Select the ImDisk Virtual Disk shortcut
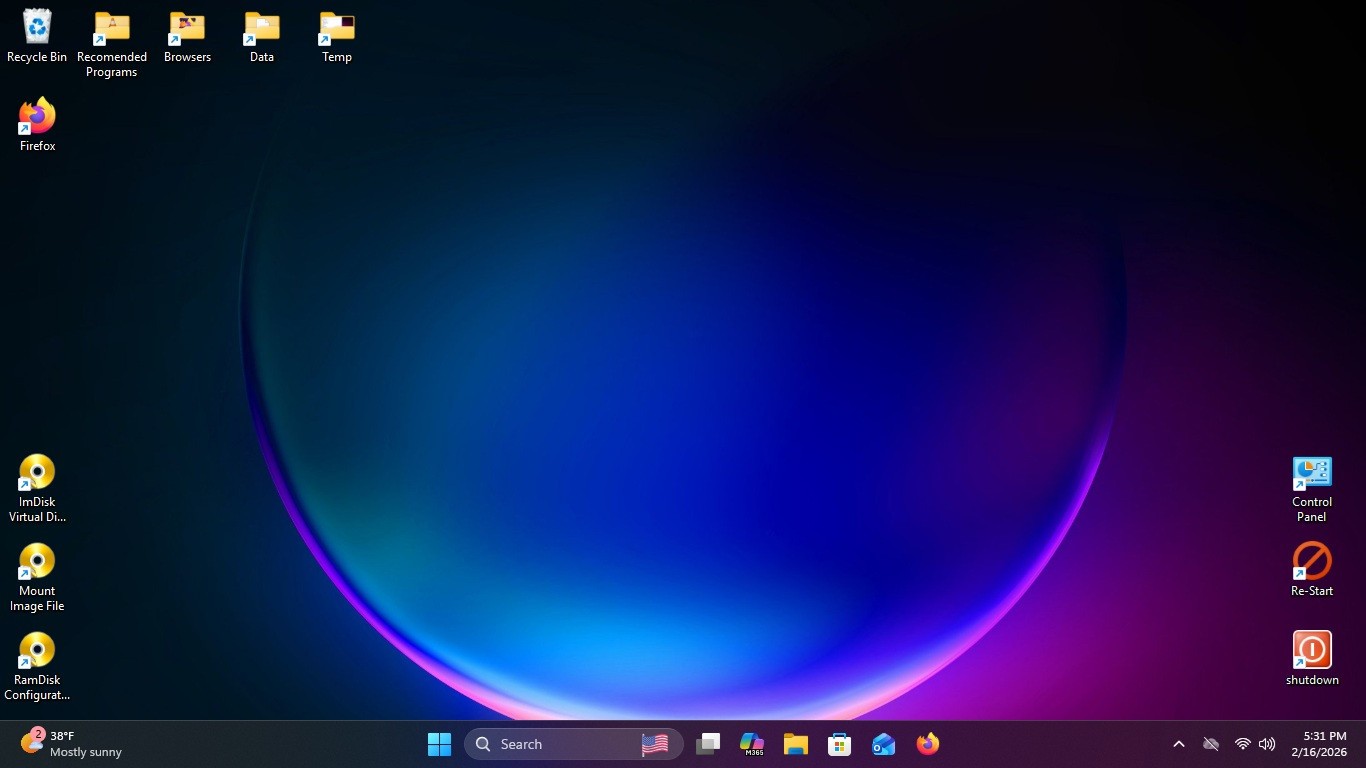Viewport: 1366px width, 768px height. pyautogui.click(x=37, y=489)
